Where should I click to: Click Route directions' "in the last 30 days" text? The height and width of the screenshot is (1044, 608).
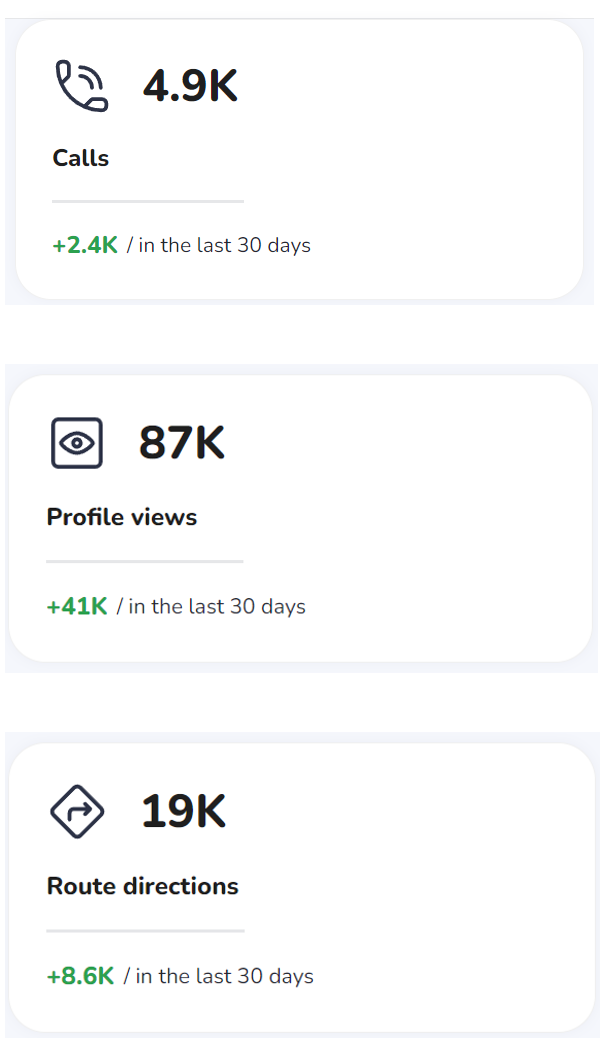coord(224,975)
